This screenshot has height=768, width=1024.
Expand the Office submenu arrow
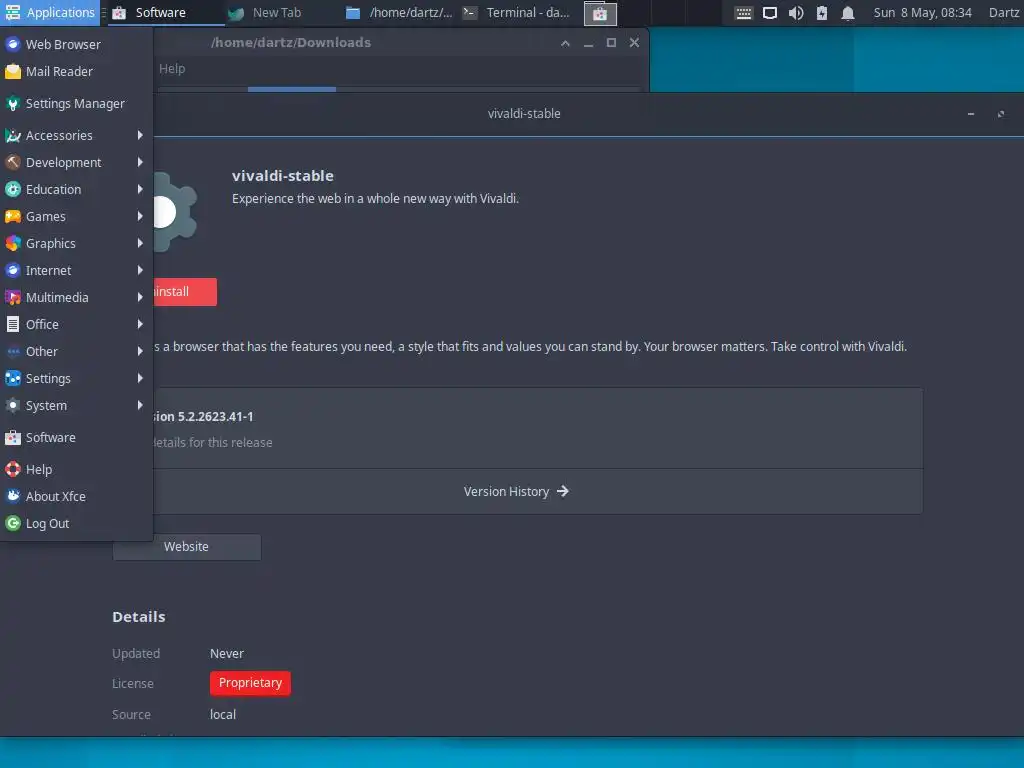pos(140,324)
